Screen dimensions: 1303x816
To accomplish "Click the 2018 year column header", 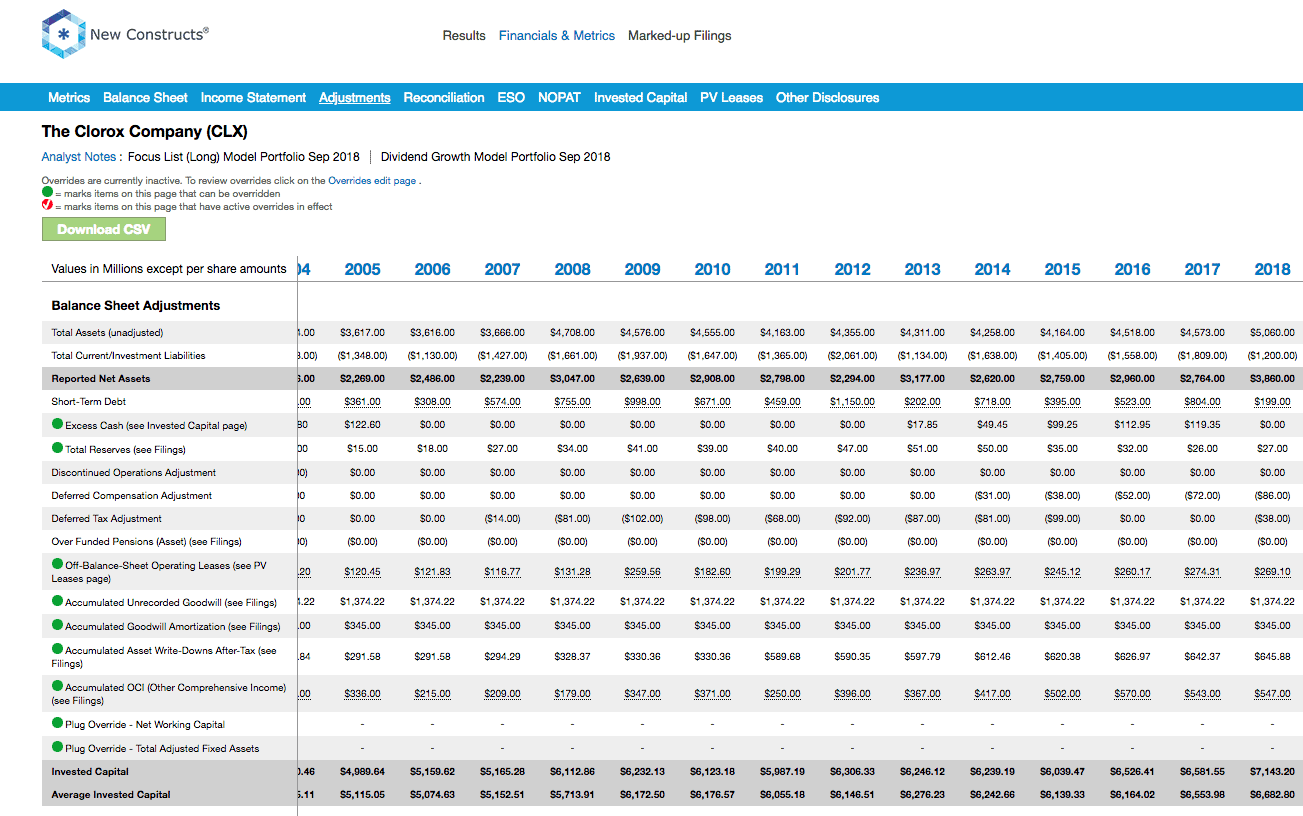I will pos(1272,269).
